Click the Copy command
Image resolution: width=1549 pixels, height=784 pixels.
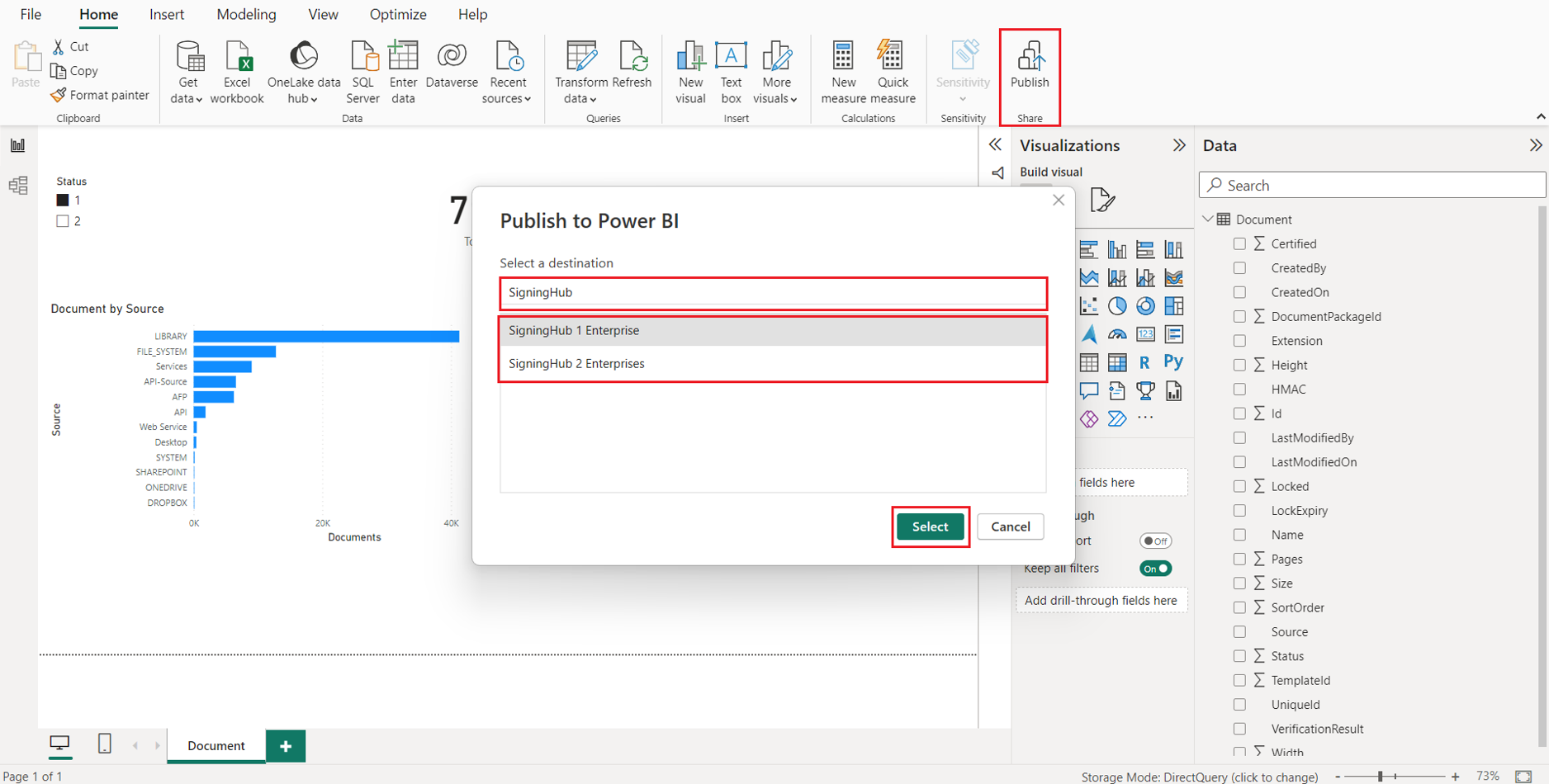pyautogui.click(x=74, y=71)
